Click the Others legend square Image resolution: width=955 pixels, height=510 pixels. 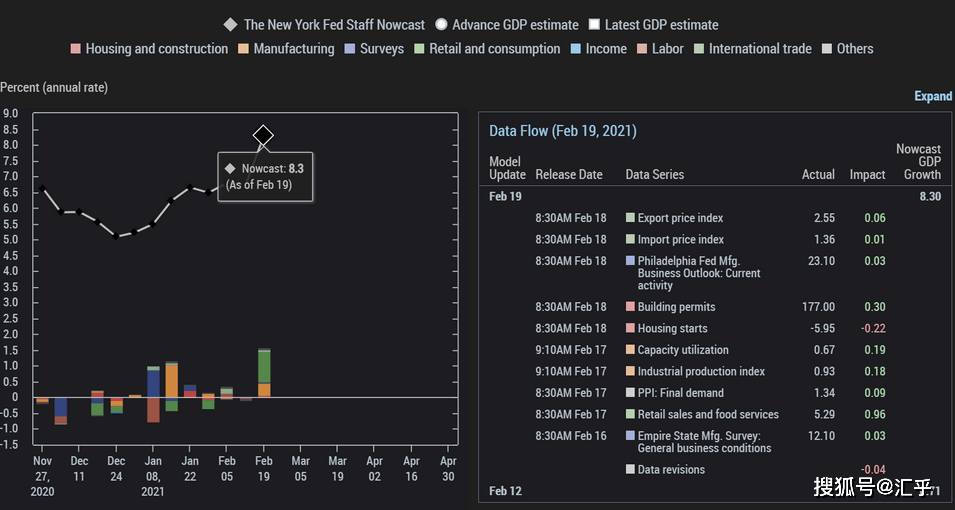click(x=827, y=49)
